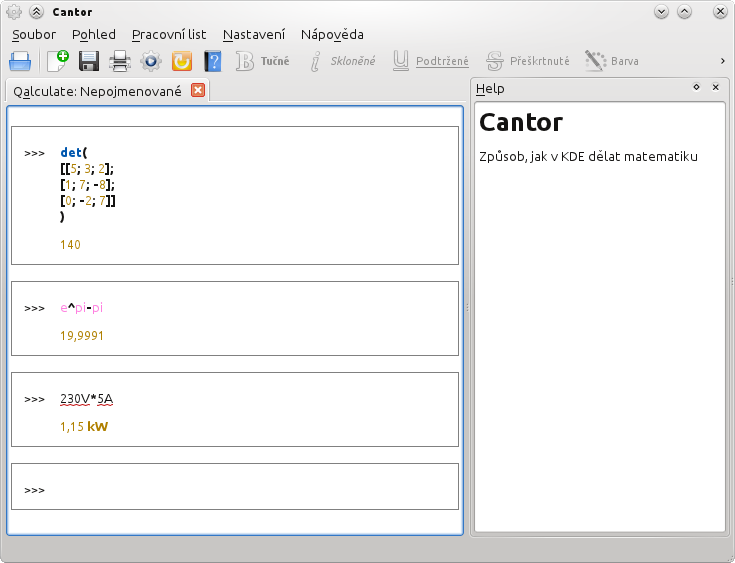Open the Nastavení menu

[254, 35]
